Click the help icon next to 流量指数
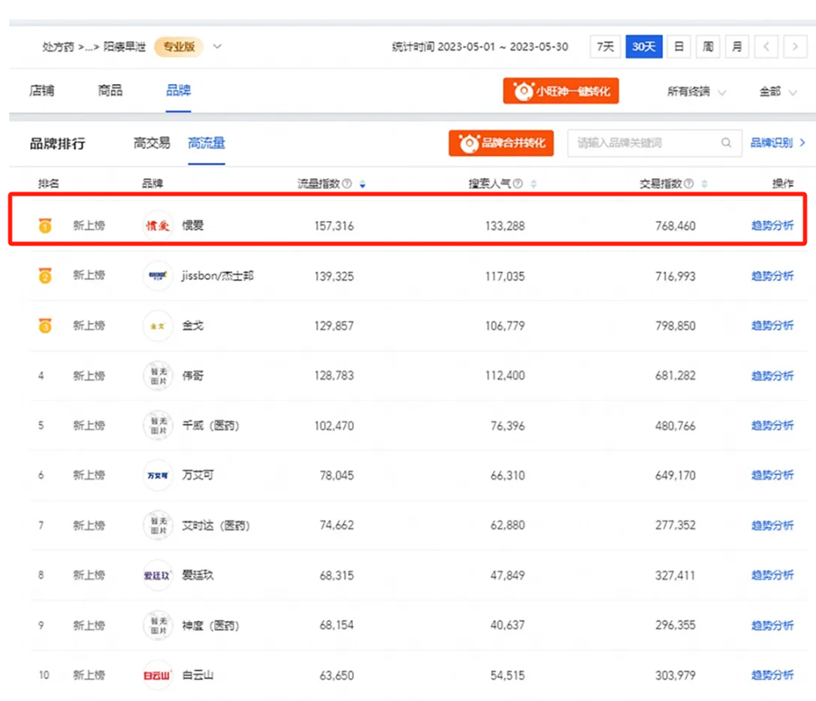Viewport: 816px width, 701px height. pyautogui.click(x=347, y=184)
